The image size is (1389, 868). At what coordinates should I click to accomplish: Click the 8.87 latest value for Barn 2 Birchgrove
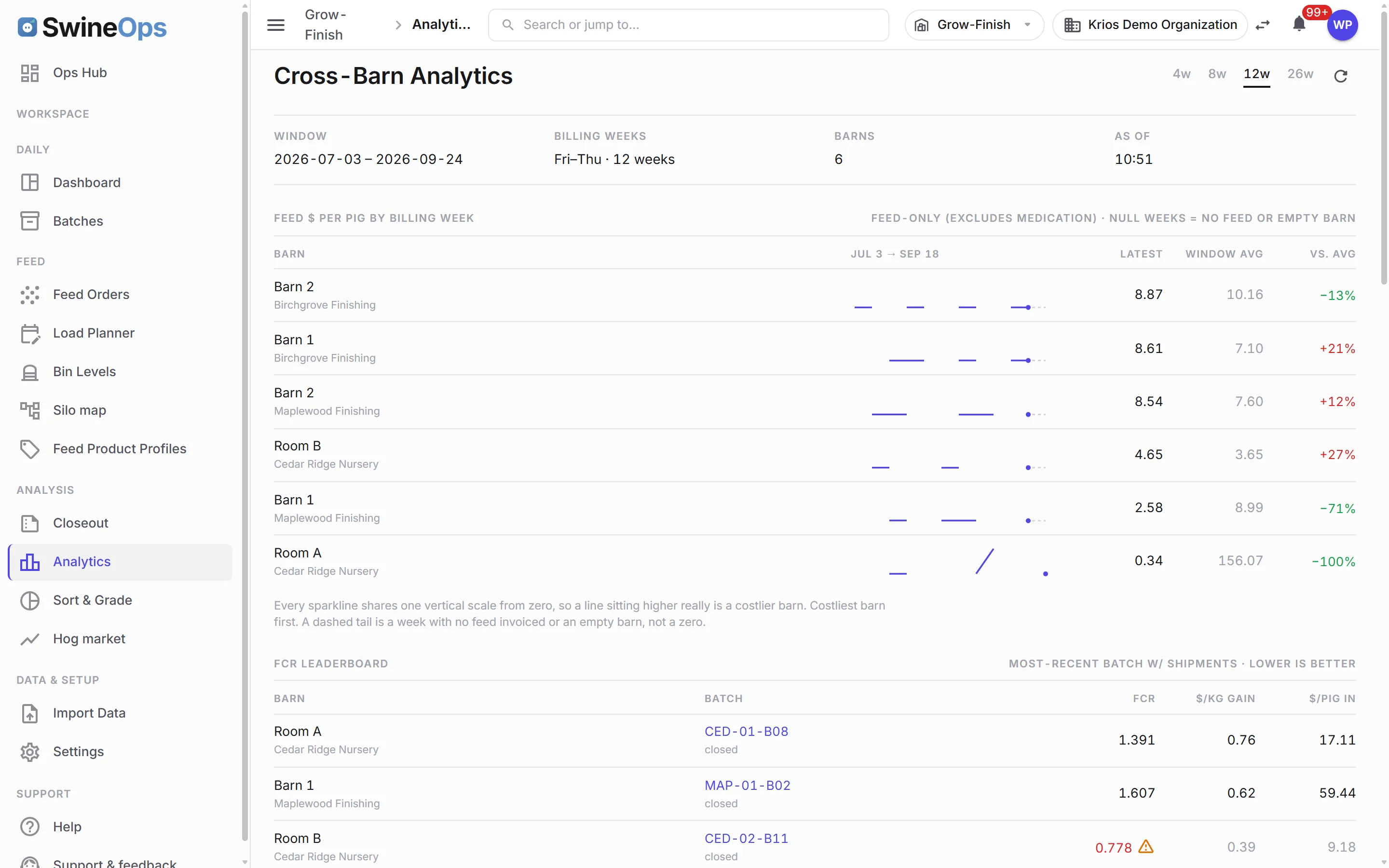[1148, 295]
